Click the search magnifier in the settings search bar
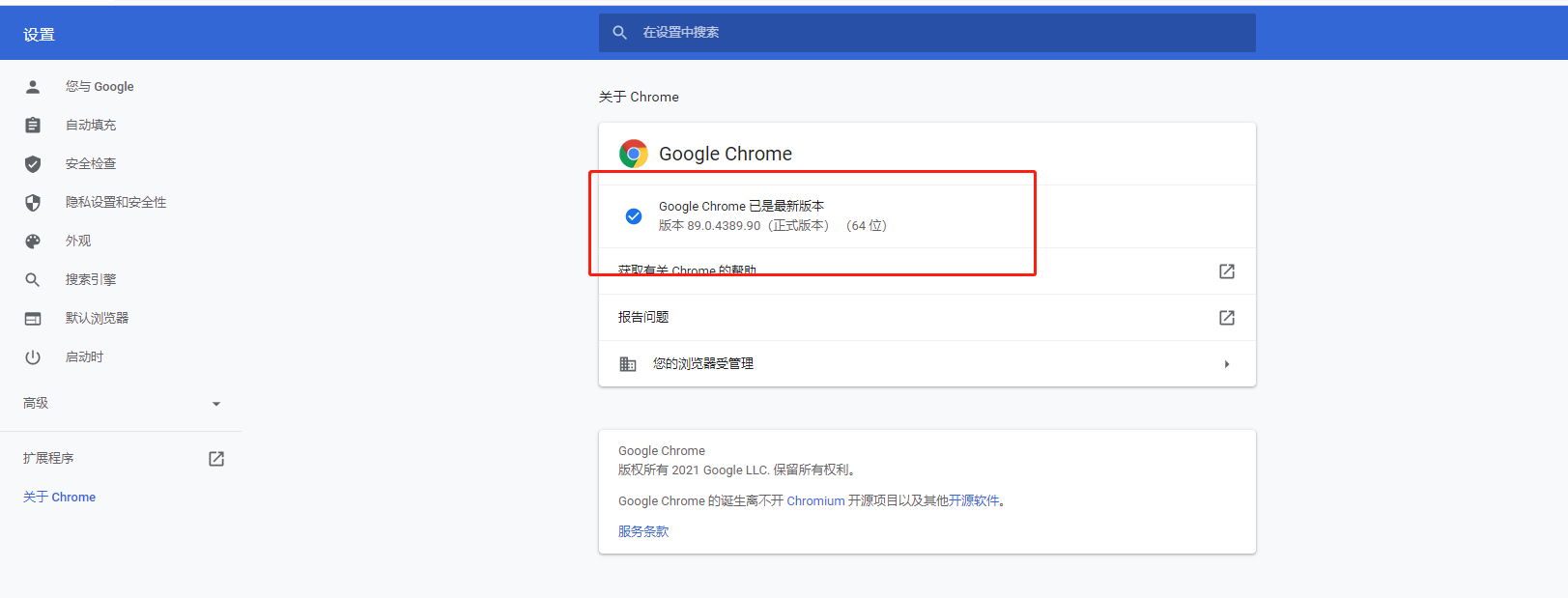Image resolution: width=1568 pixels, height=598 pixels. click(620, 33)
